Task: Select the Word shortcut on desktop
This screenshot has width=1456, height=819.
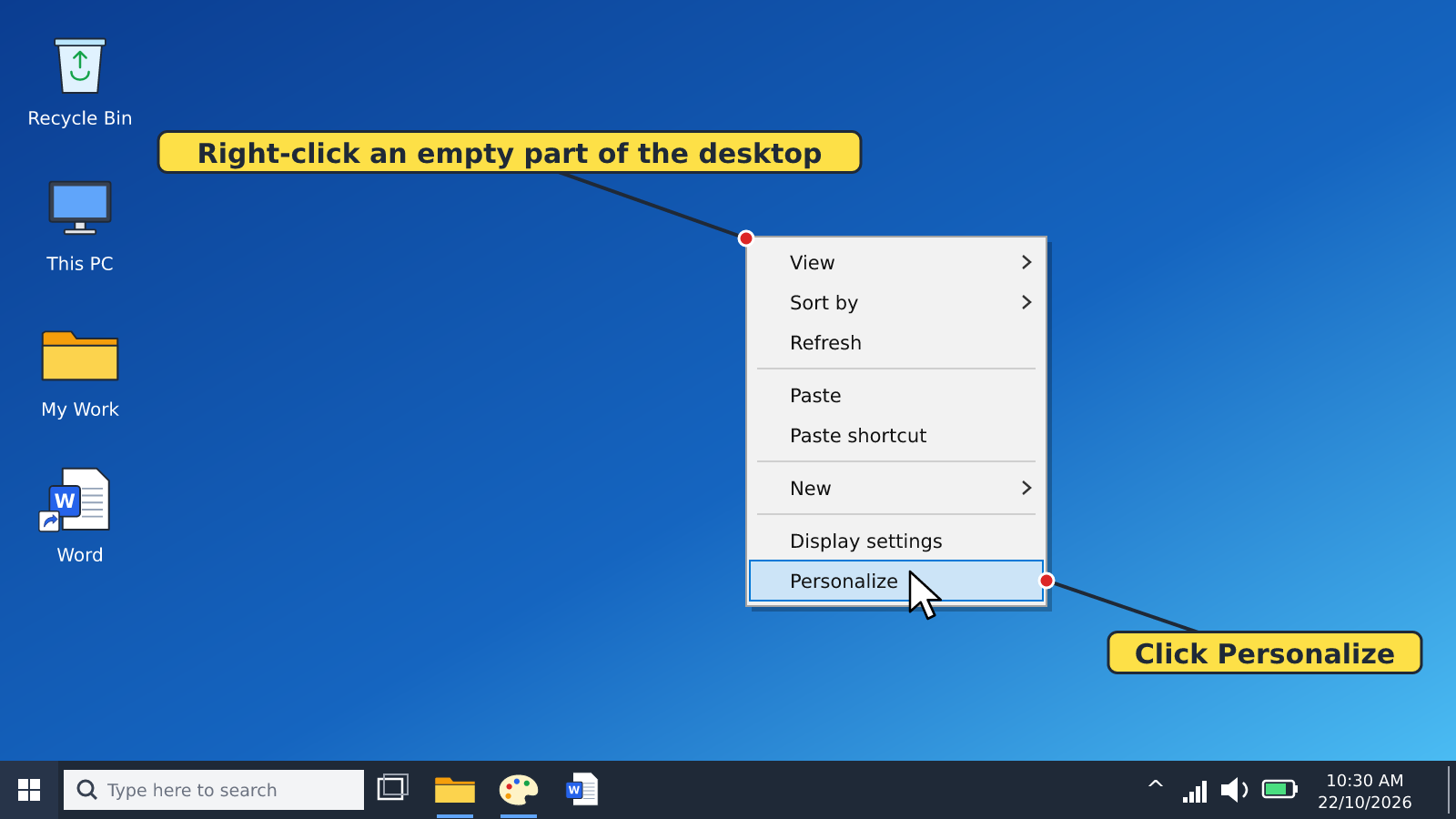Action: tap(80, 517)
